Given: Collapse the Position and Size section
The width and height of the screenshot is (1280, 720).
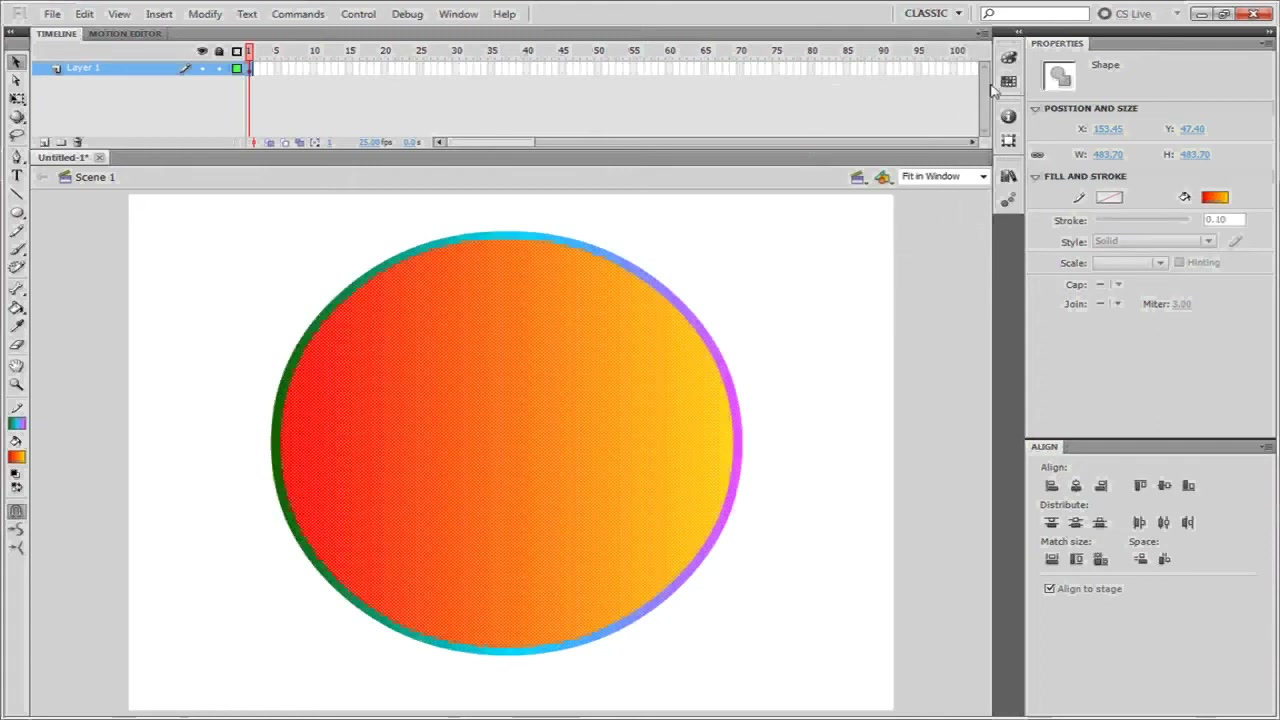Looking at the screenshot, I should pyautogui.click(x=1036, y=109).
